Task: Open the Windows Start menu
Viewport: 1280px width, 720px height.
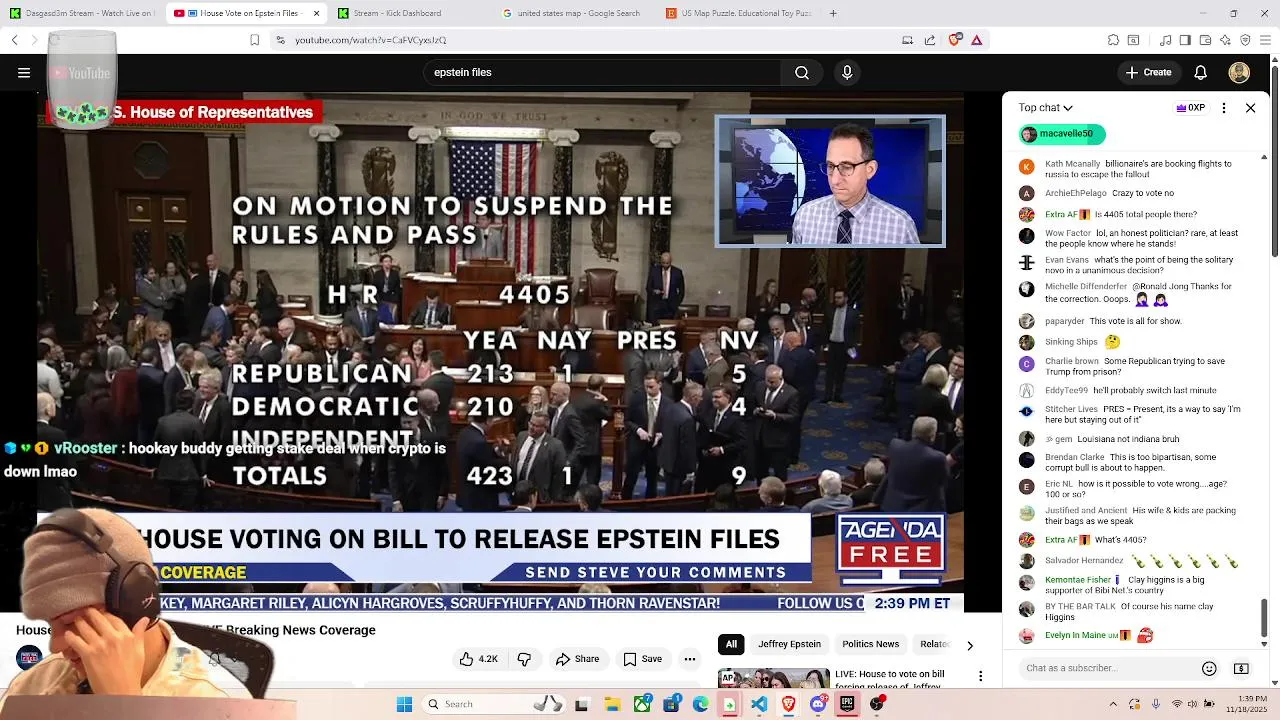Action: [x=404, y=704]
